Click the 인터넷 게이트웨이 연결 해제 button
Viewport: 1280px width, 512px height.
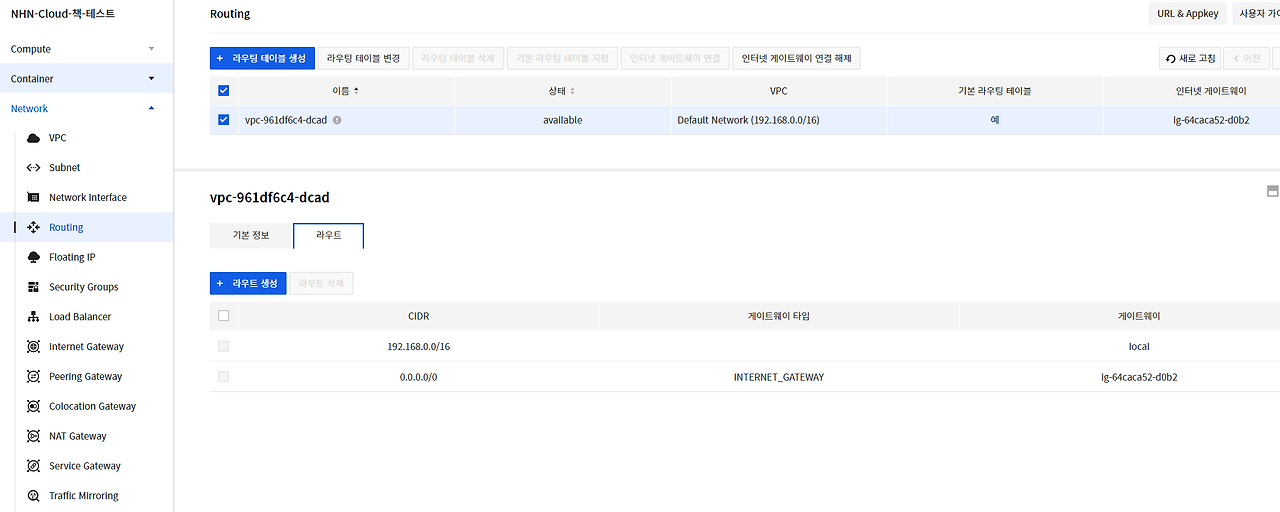point(796,58)
